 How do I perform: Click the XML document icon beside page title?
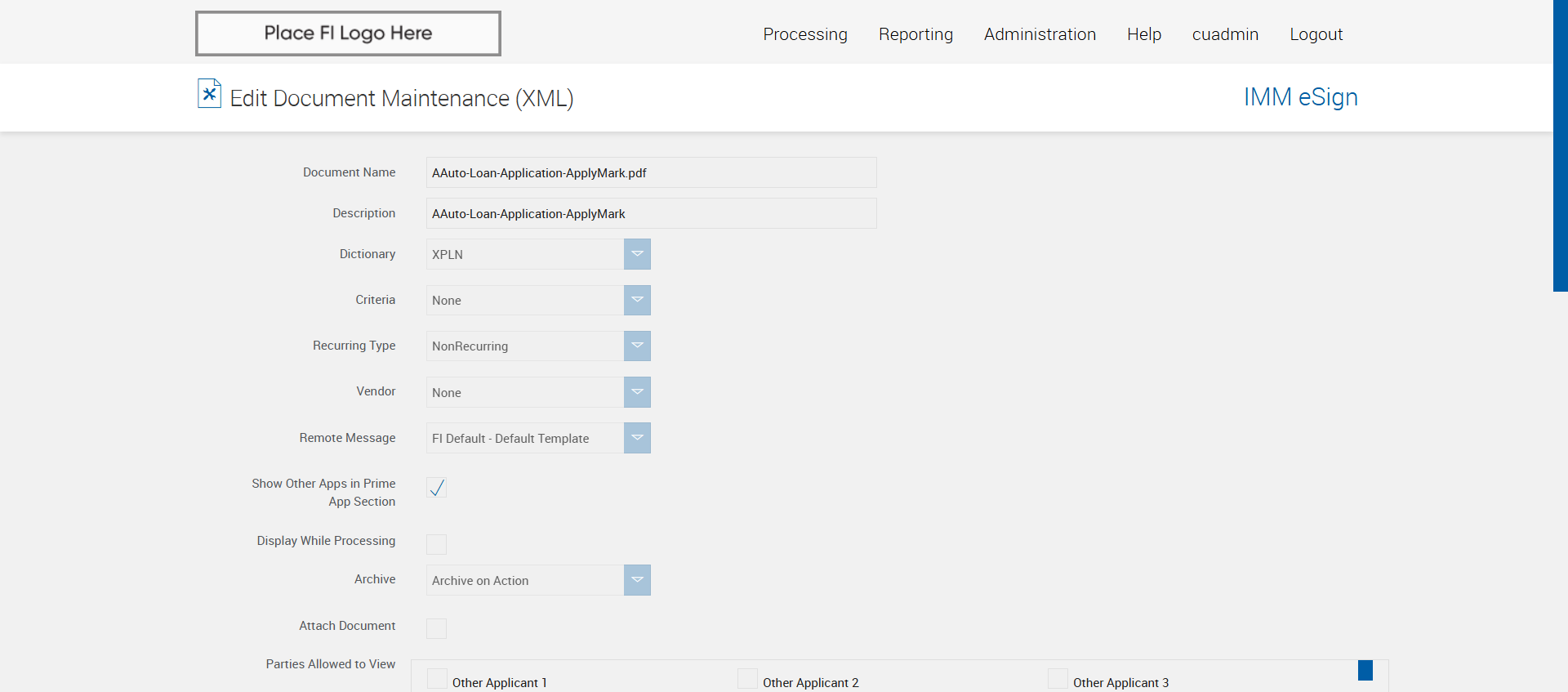(x=209, y=94)
